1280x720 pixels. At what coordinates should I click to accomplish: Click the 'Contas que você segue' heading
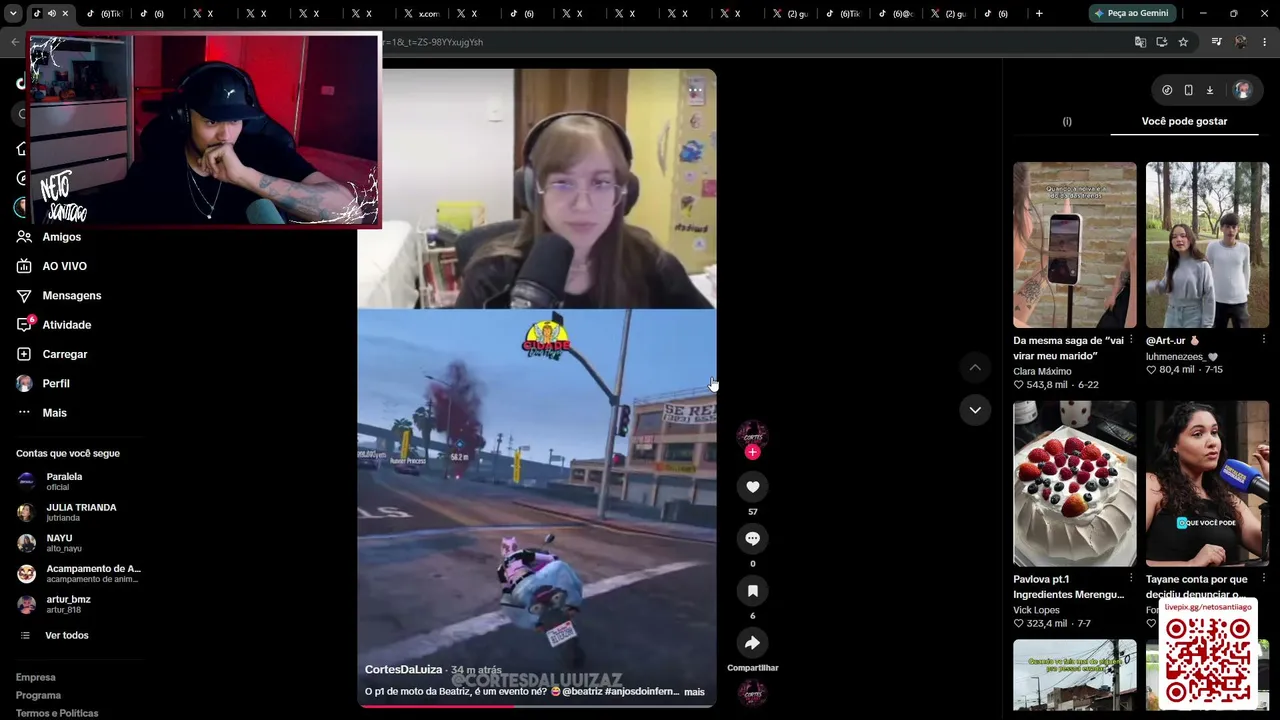point(68,453)
